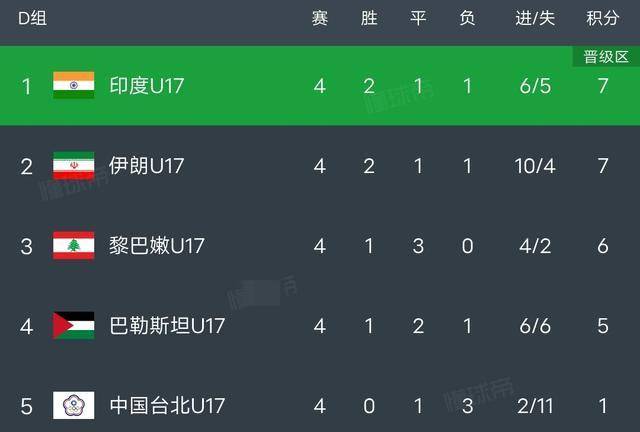640x432 pixels.
Task: Select the 黎巴嫩U17 team name
Action: click(x=156, y=246)
